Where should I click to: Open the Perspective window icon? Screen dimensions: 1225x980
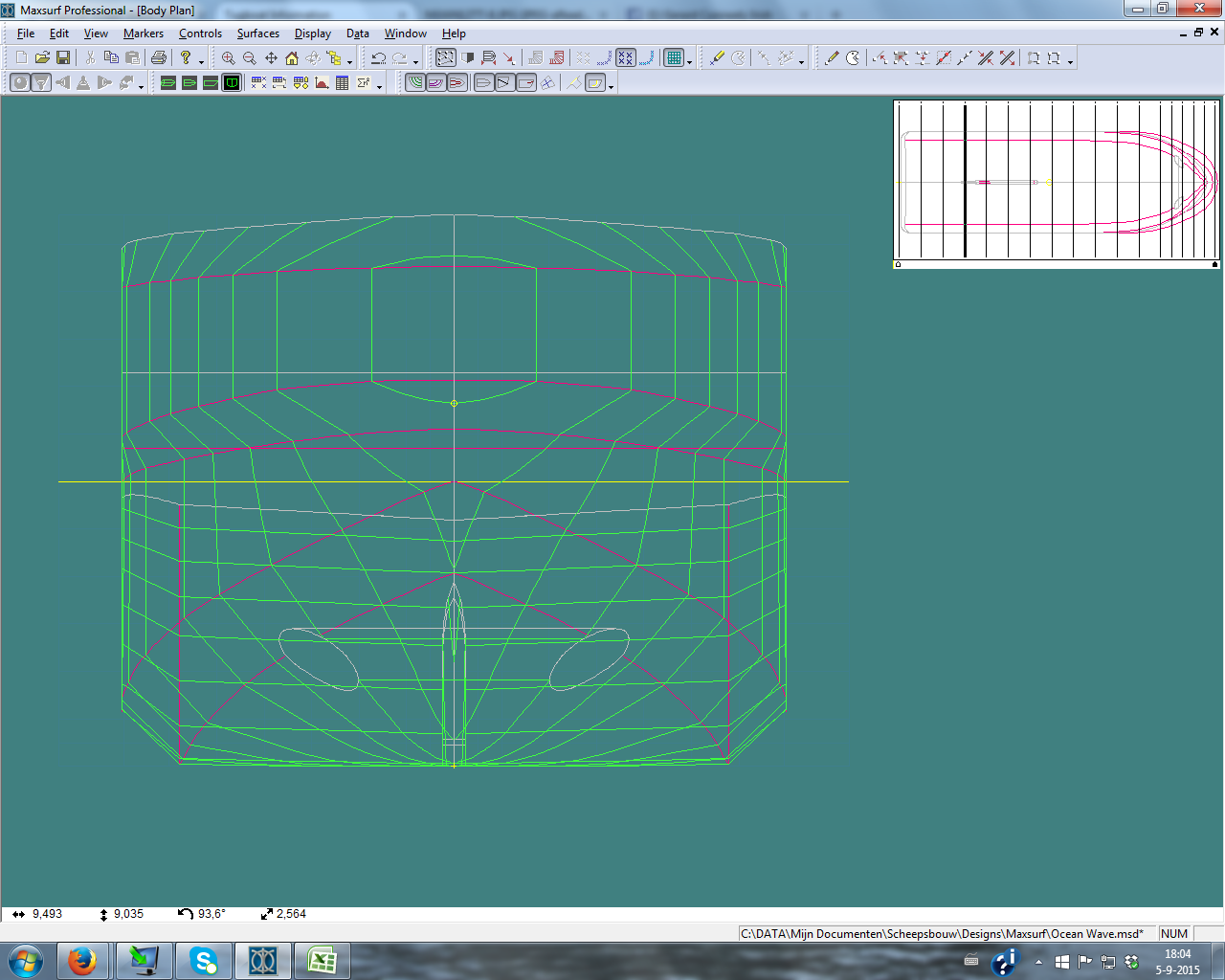point(167,83)
